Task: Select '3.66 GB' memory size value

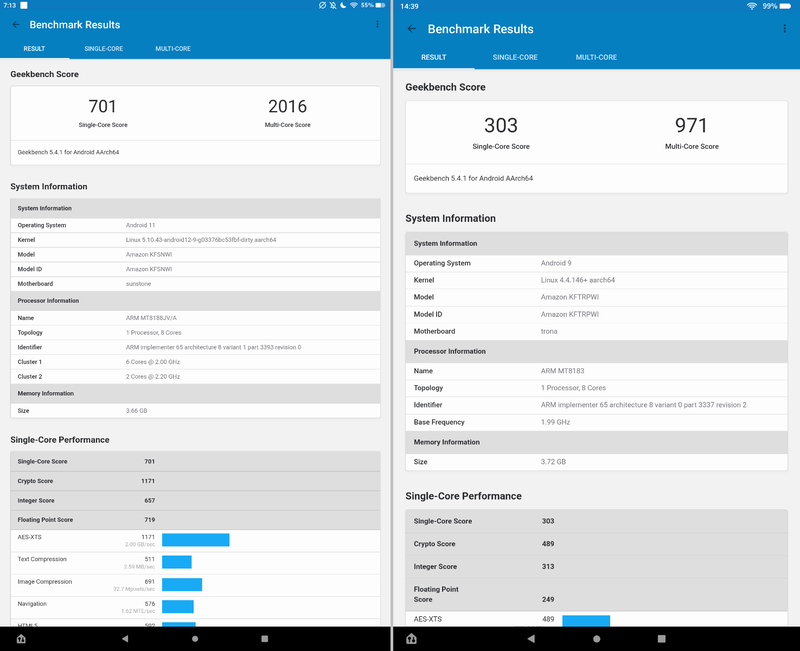Action: click(x=136, y=411)
